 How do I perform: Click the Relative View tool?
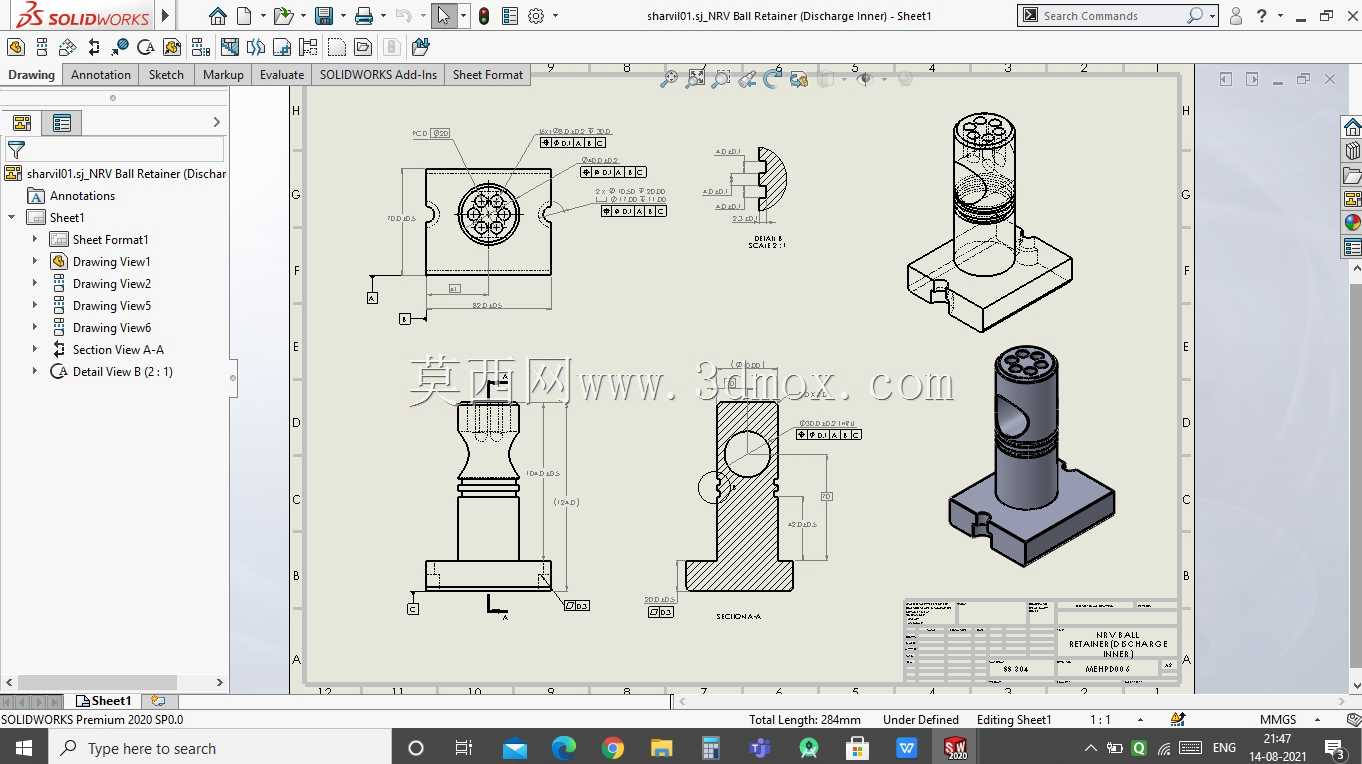coord(172,47)
